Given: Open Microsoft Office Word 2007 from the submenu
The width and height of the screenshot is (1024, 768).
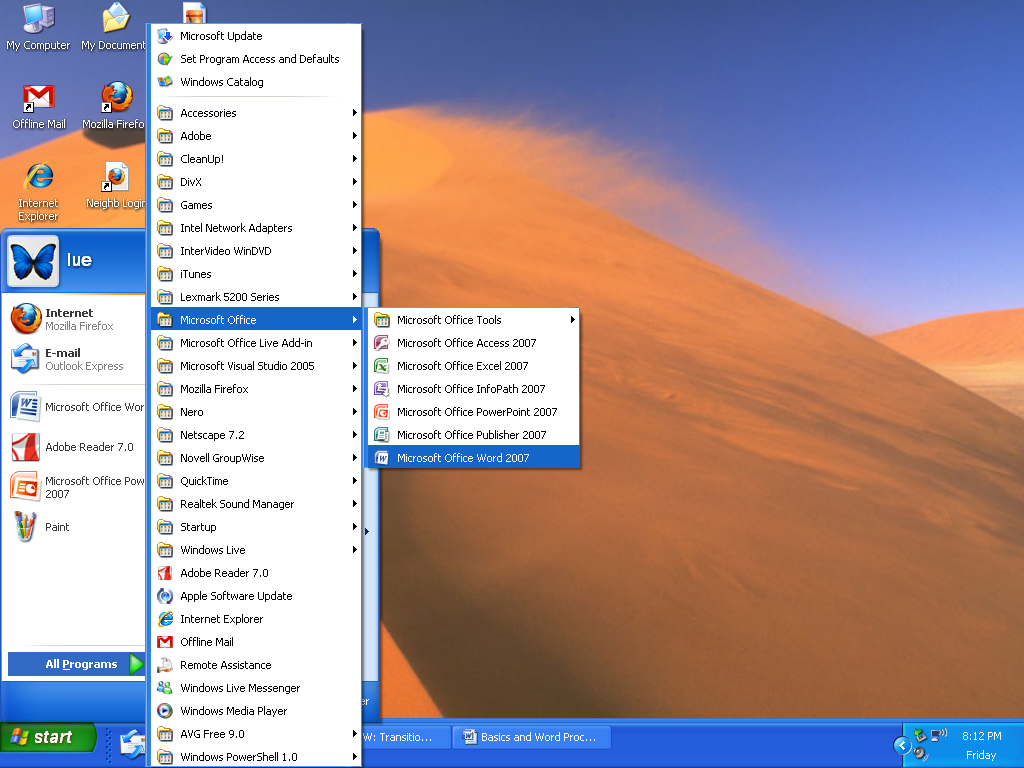Looking at the screenshot, I should [473, 458].
